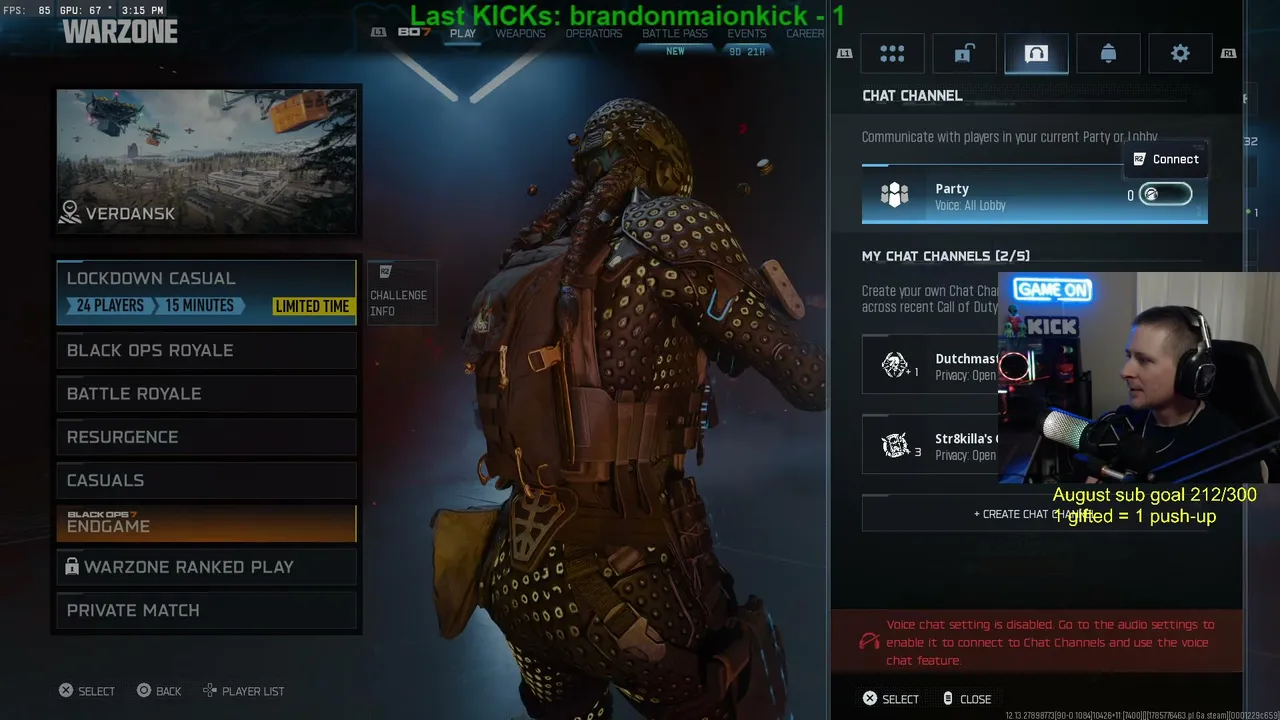Click the Warzone logo
This screenshot has width=1280, height=720.
pos(120,31)
